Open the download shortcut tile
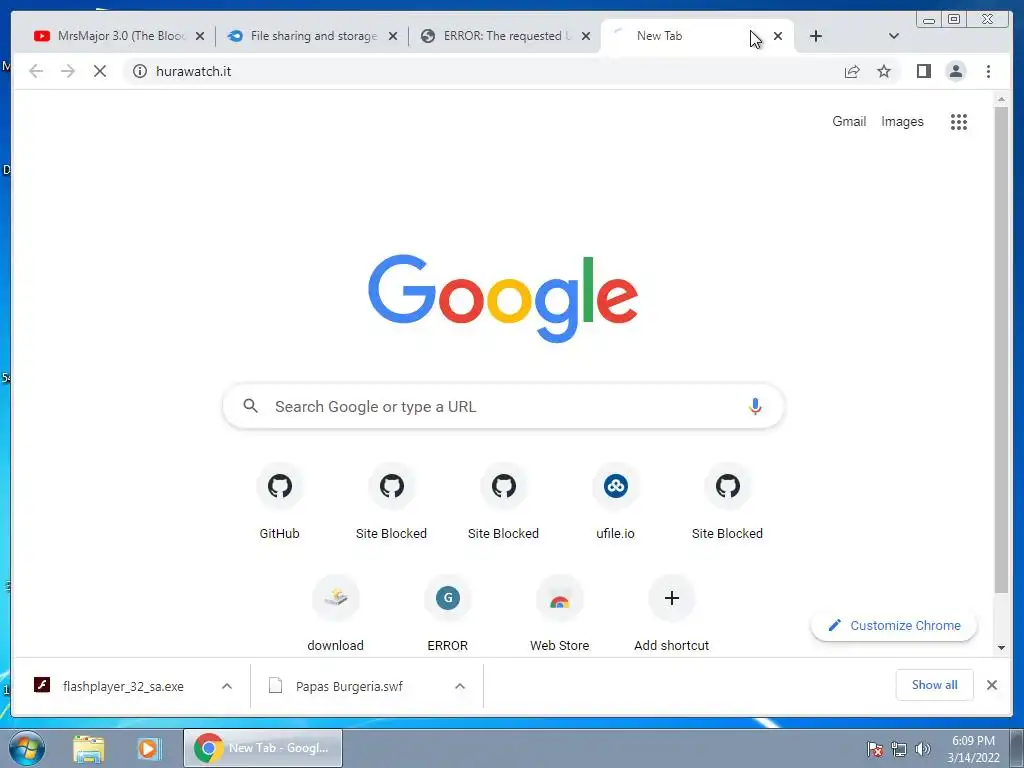The width and height of the screenshot is (1024, 768). click(336, 613)
